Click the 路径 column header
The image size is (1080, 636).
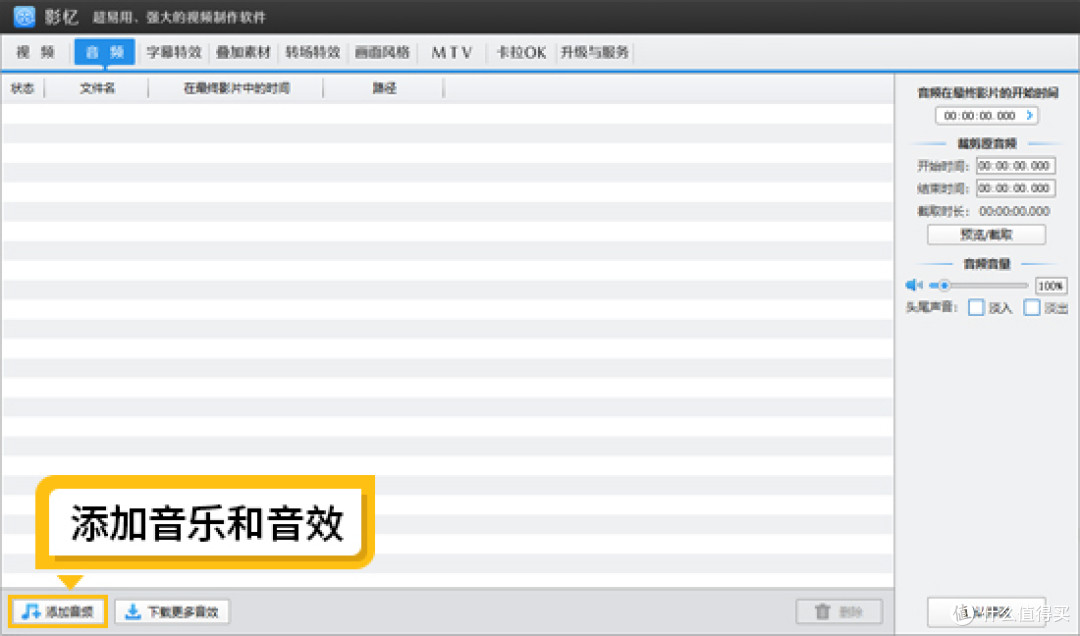click(x=384, y=88)
